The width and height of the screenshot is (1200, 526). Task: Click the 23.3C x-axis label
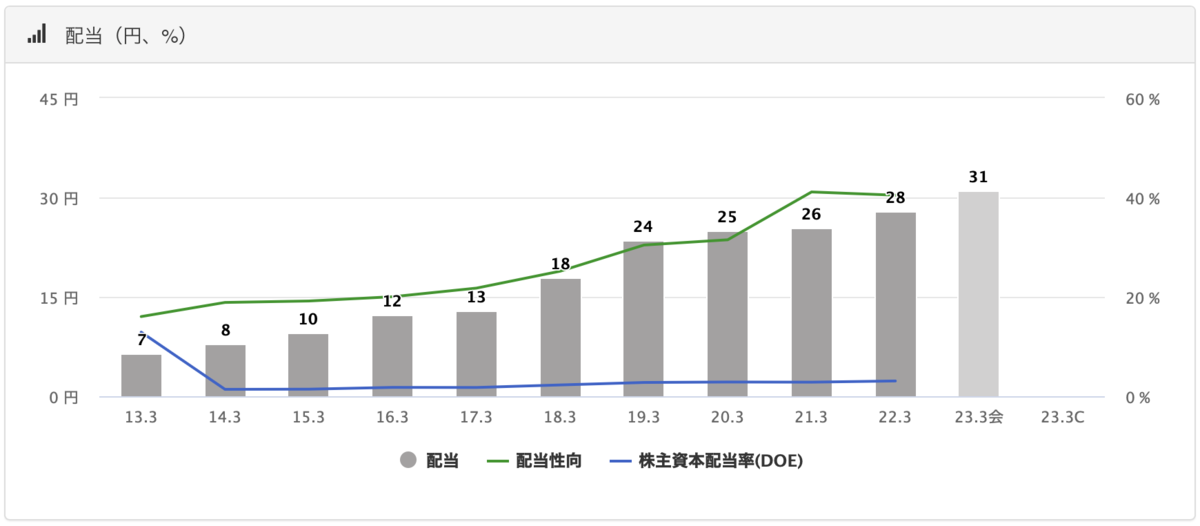pos(1062,418)
